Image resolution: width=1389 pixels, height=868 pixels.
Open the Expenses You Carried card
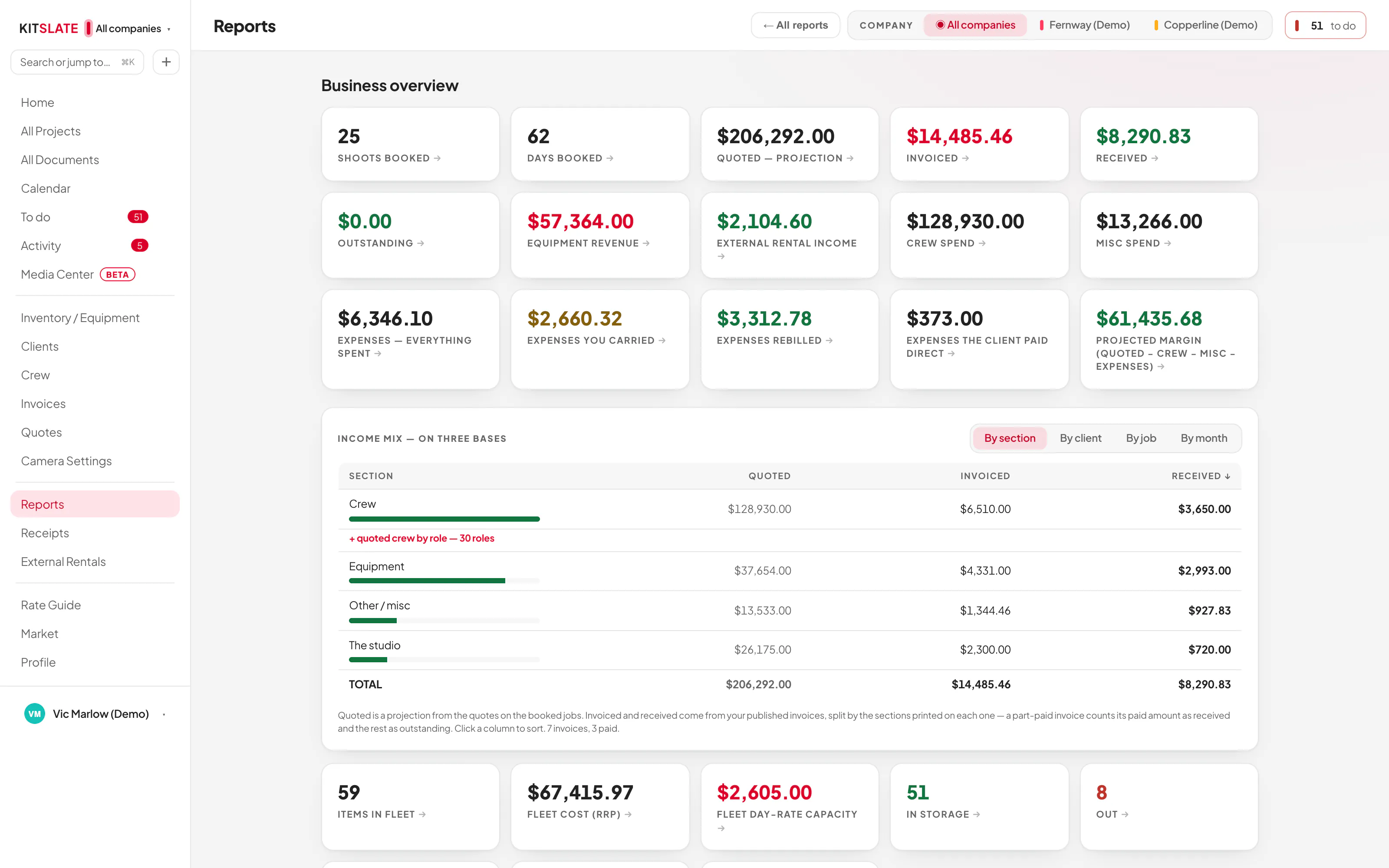coord(600,339)
